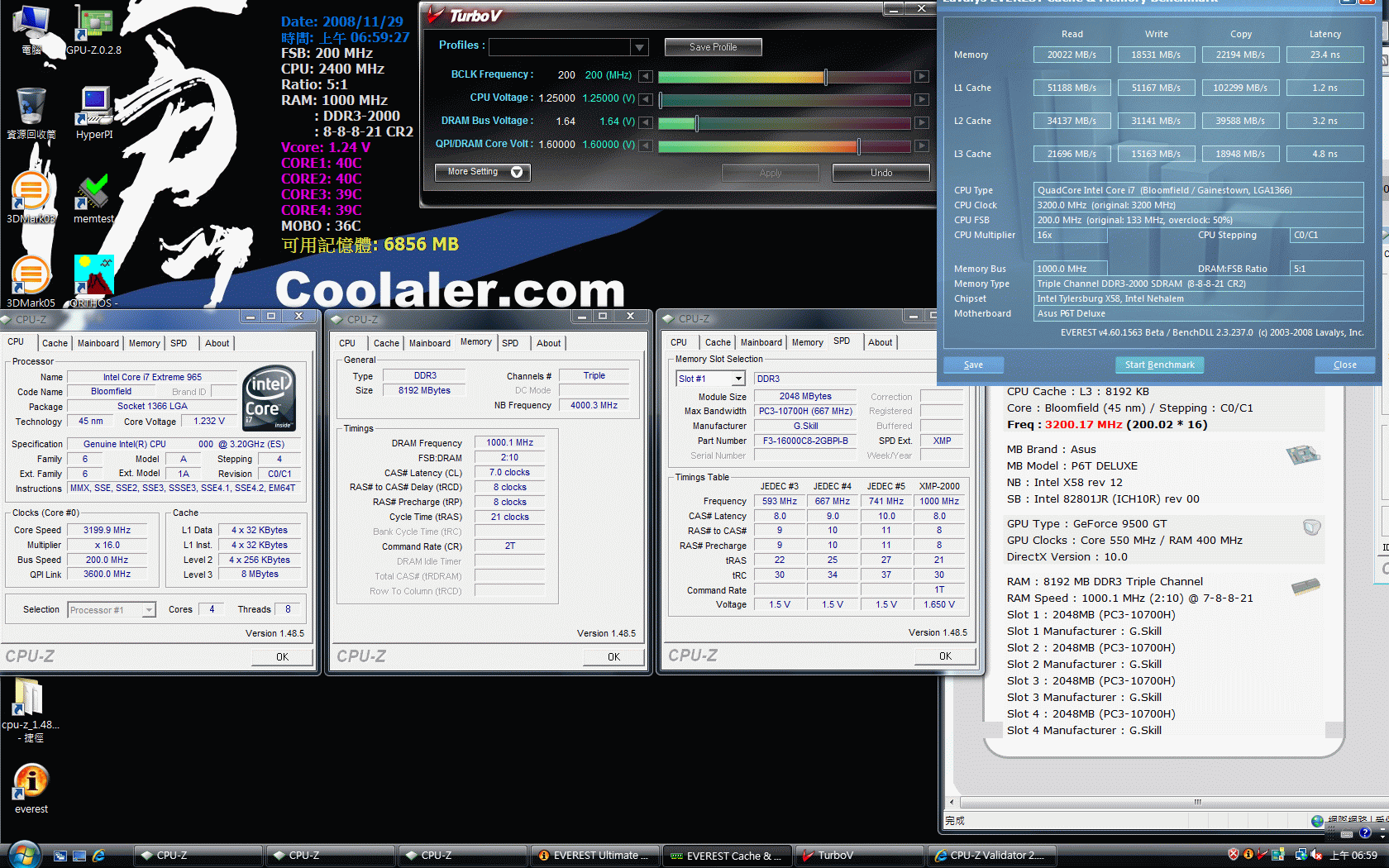Select the 3DMark05 desktop shortcut
The height and width of the screenshot is (868, 1389).
pyautogui.click(x=31, y=282)
